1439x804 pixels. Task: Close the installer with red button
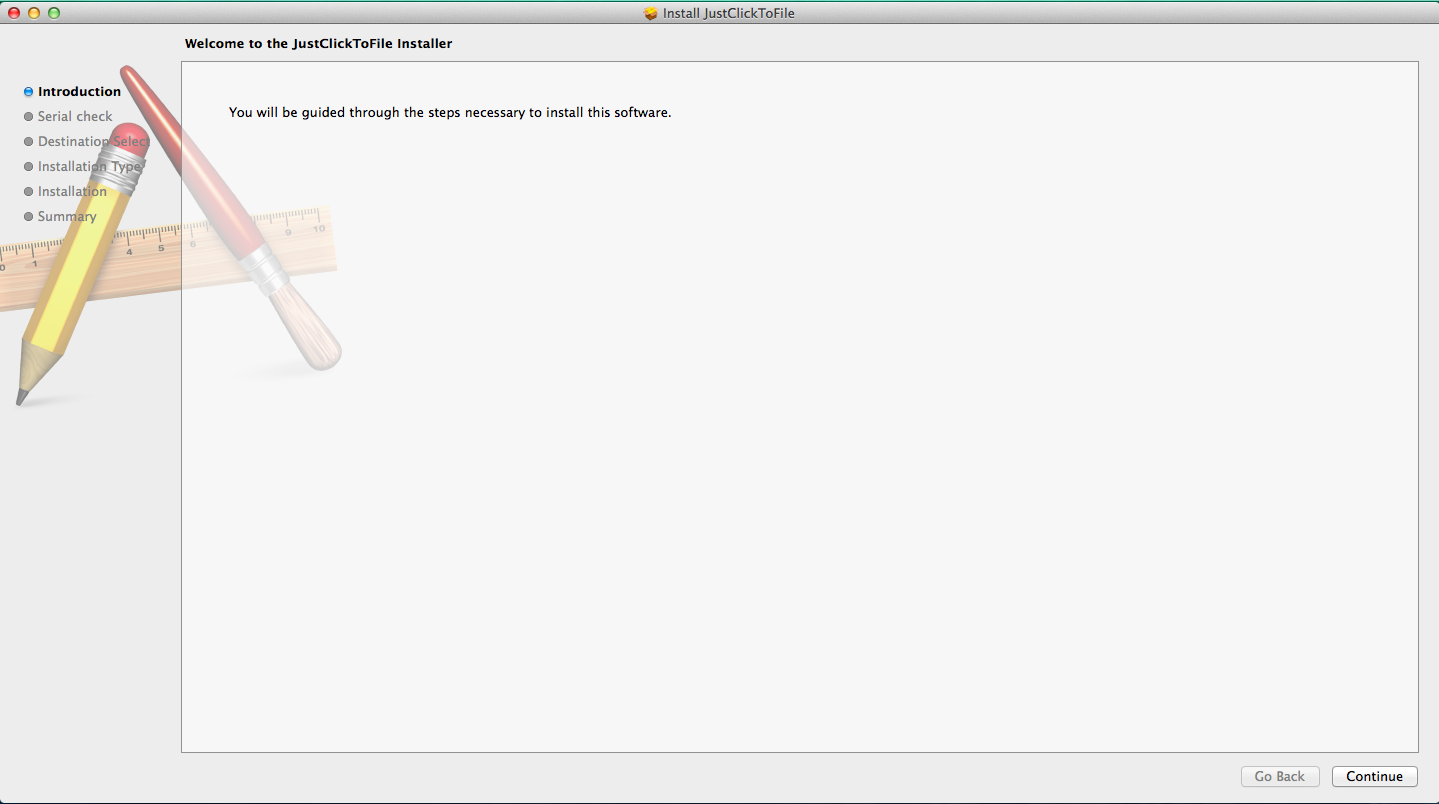(14, 13)
